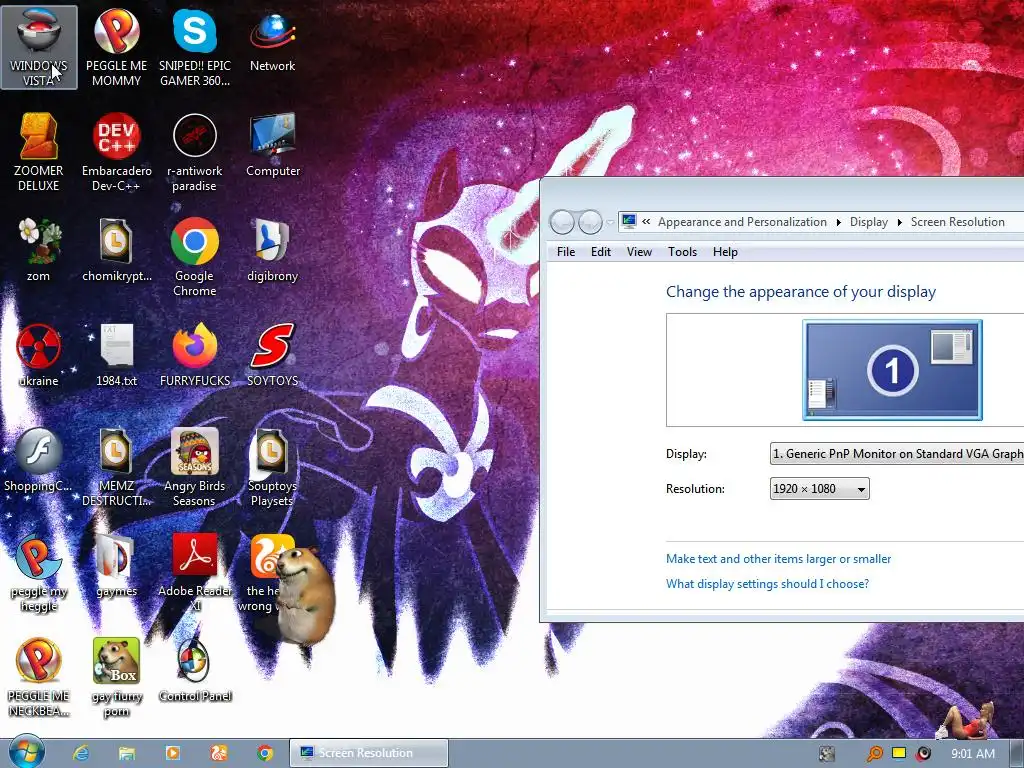
Task: Click the Forward arrow in the window
Action: (590, 223)
